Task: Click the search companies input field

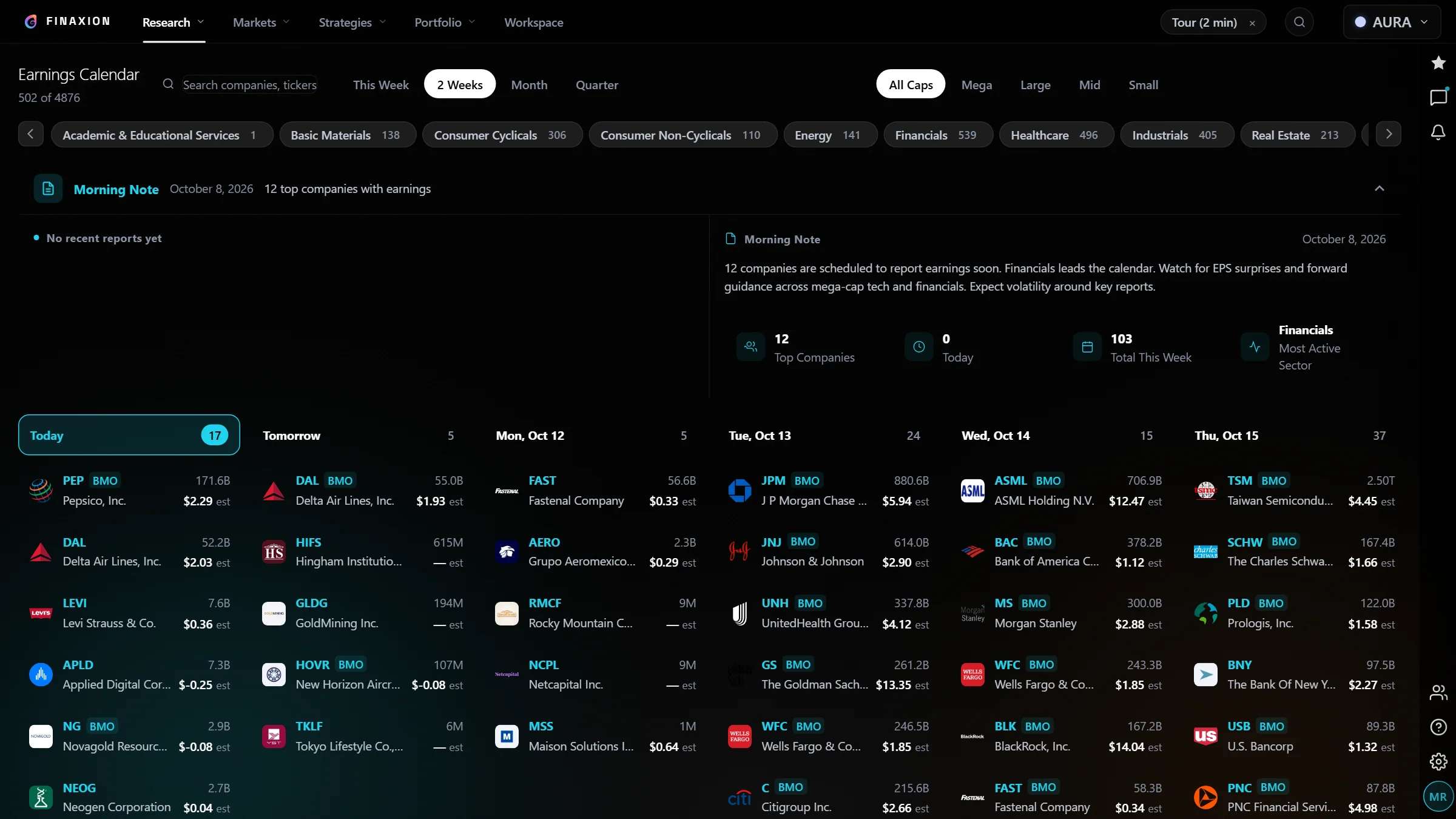Action: pos(249,85)
